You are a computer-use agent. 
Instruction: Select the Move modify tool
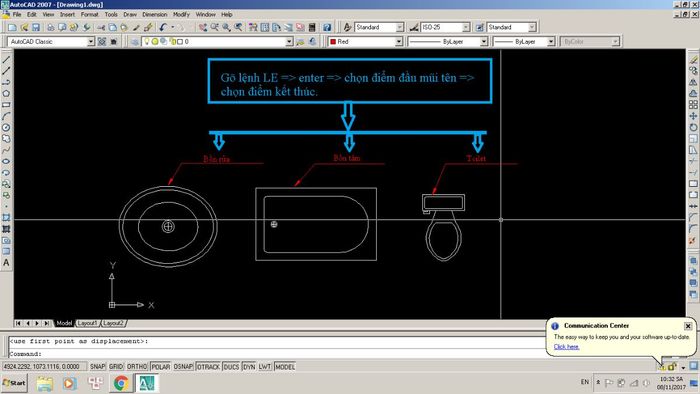[x=693, y=116]
